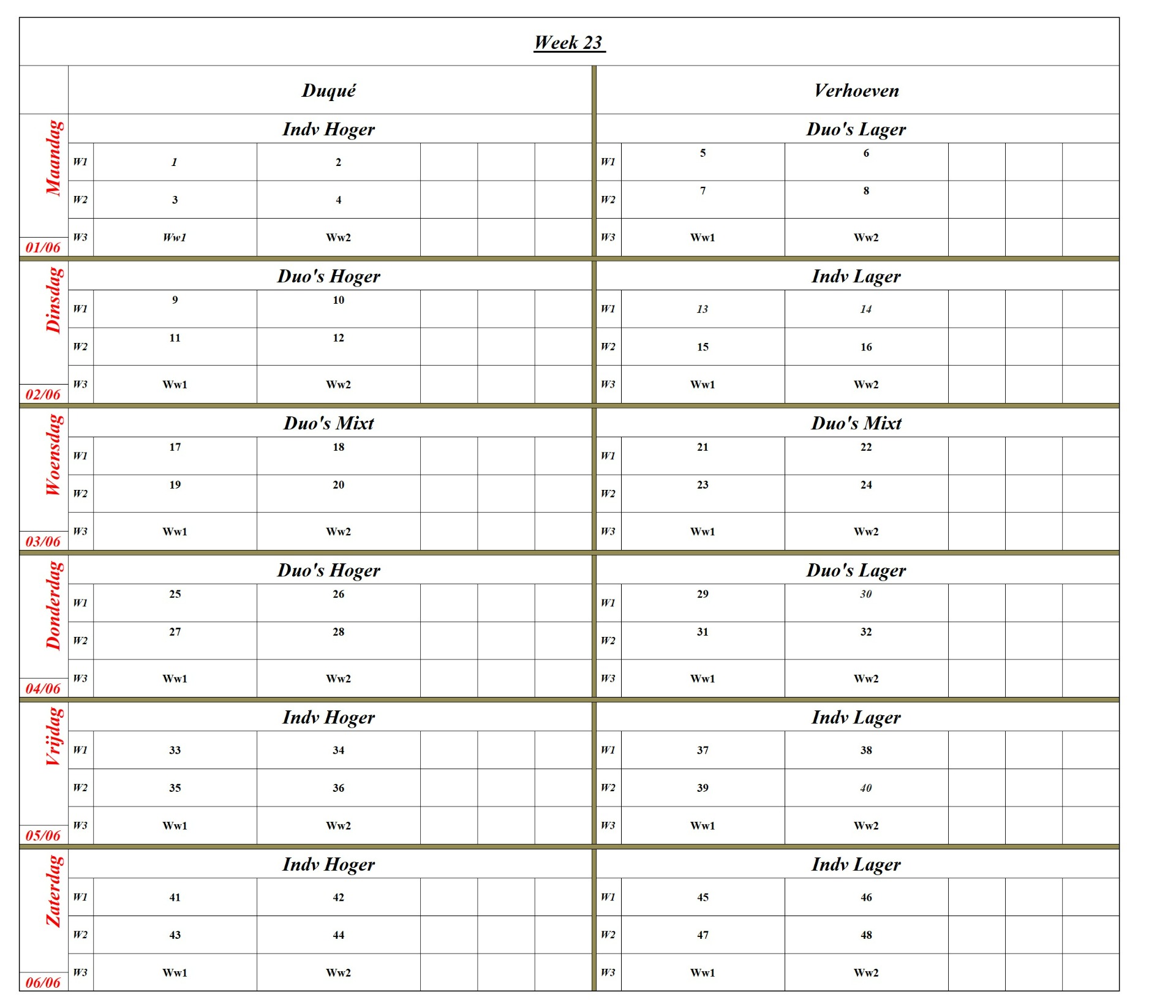Click match cell number 40

click(x=865, y=788)
